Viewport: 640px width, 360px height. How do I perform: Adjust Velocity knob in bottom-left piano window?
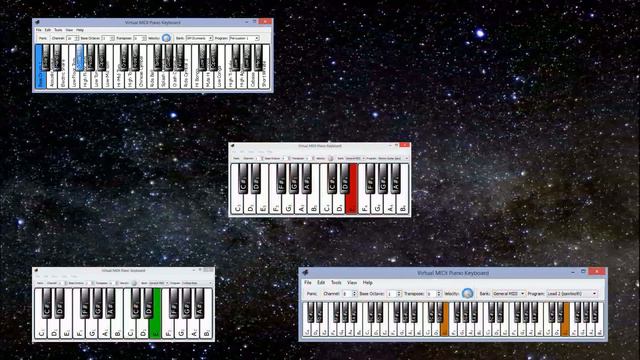point(134,283)
